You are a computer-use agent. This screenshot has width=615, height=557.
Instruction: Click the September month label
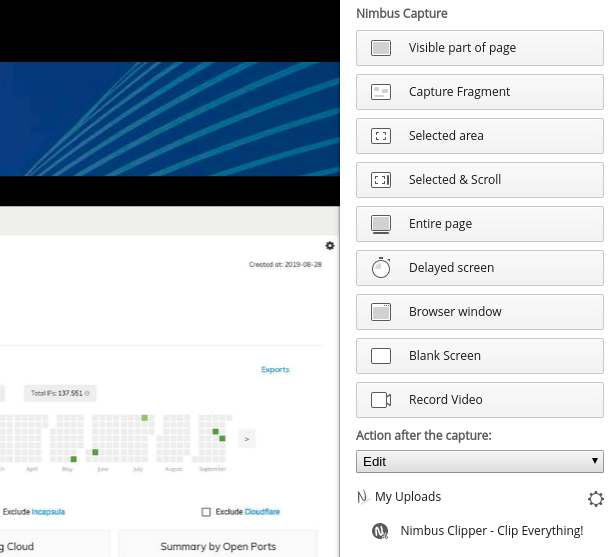tap(212, 469)
